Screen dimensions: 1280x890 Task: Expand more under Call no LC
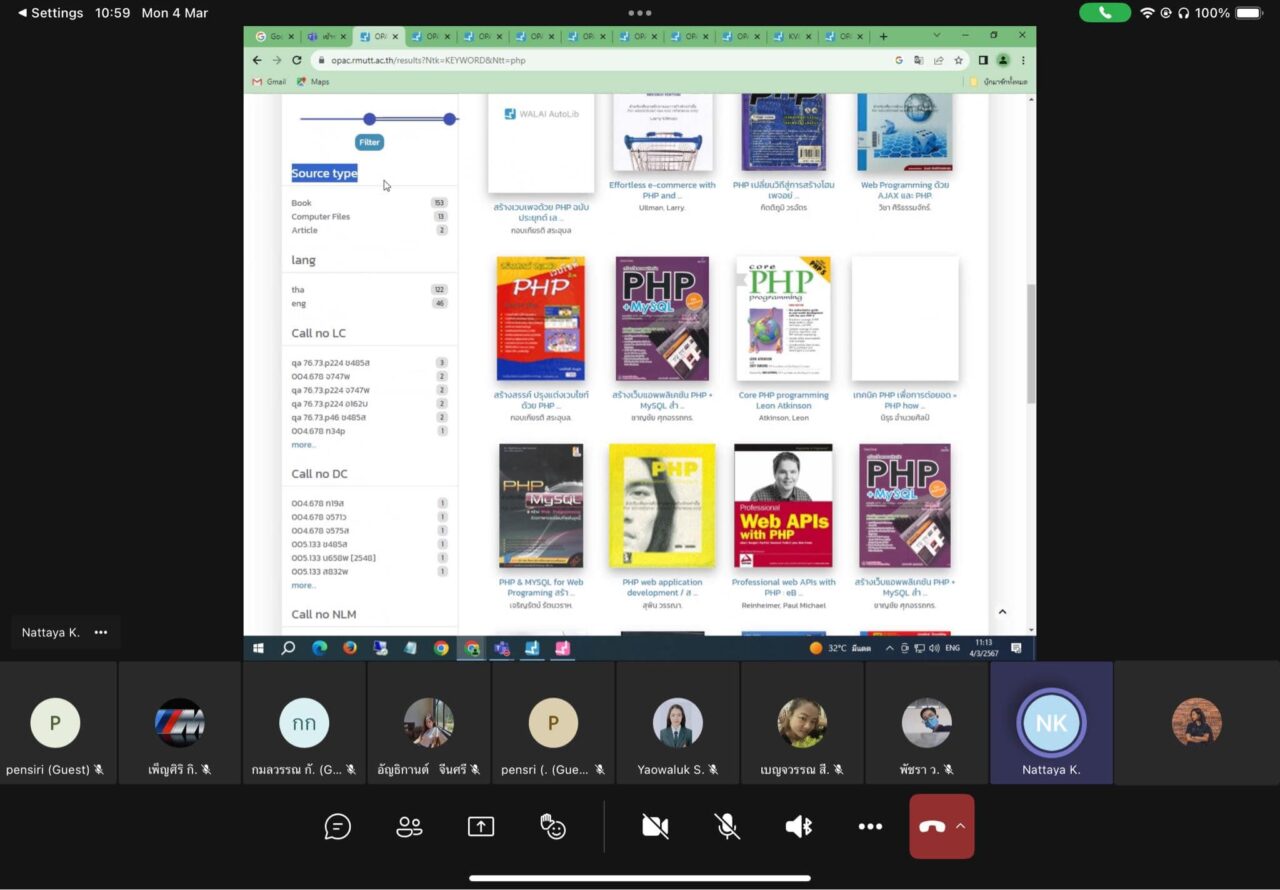(x=303, y=444)
